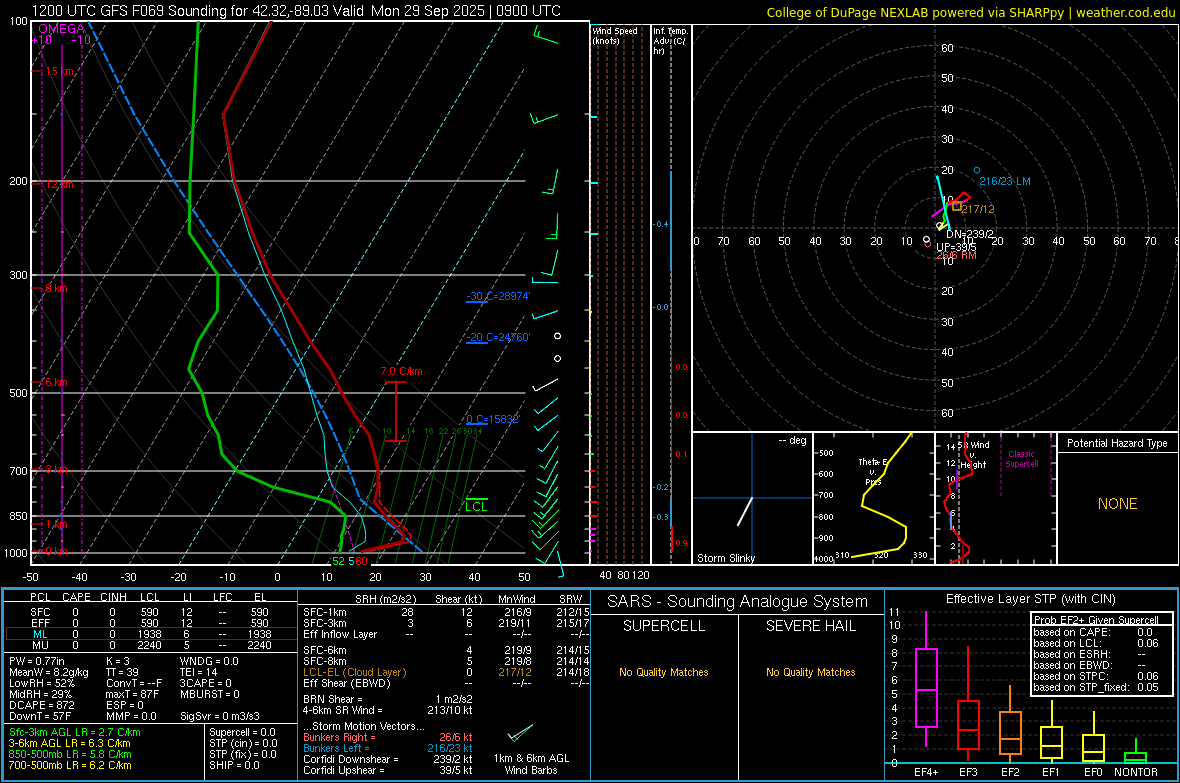Click the Storm Slinky panel label
The height and width of the screenshot is (783, 1180).
coord(725,558)
